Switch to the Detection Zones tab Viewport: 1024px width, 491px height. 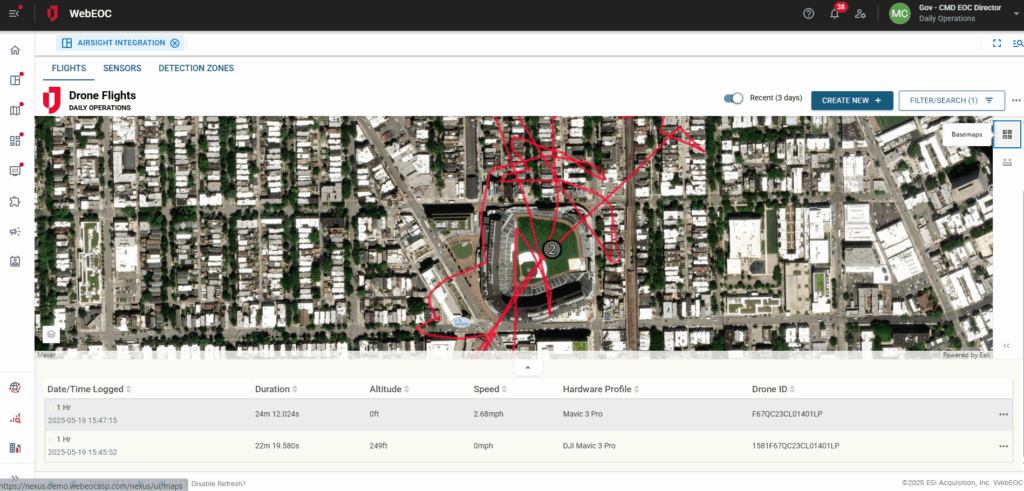(196, 68)
